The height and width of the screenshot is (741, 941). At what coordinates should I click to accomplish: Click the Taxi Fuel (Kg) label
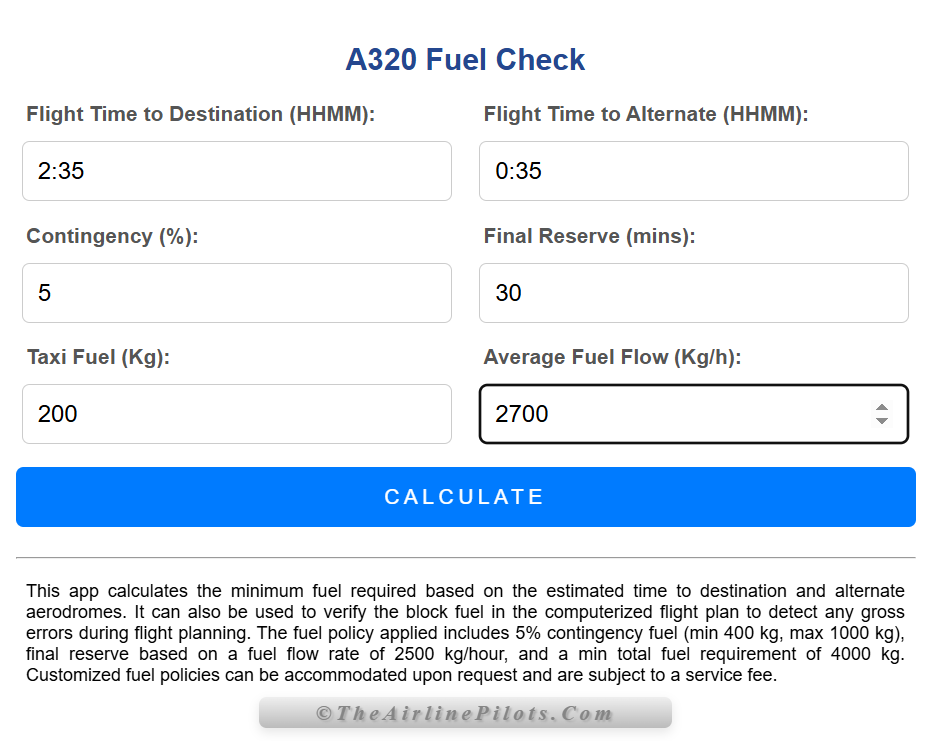coord(98,357)
